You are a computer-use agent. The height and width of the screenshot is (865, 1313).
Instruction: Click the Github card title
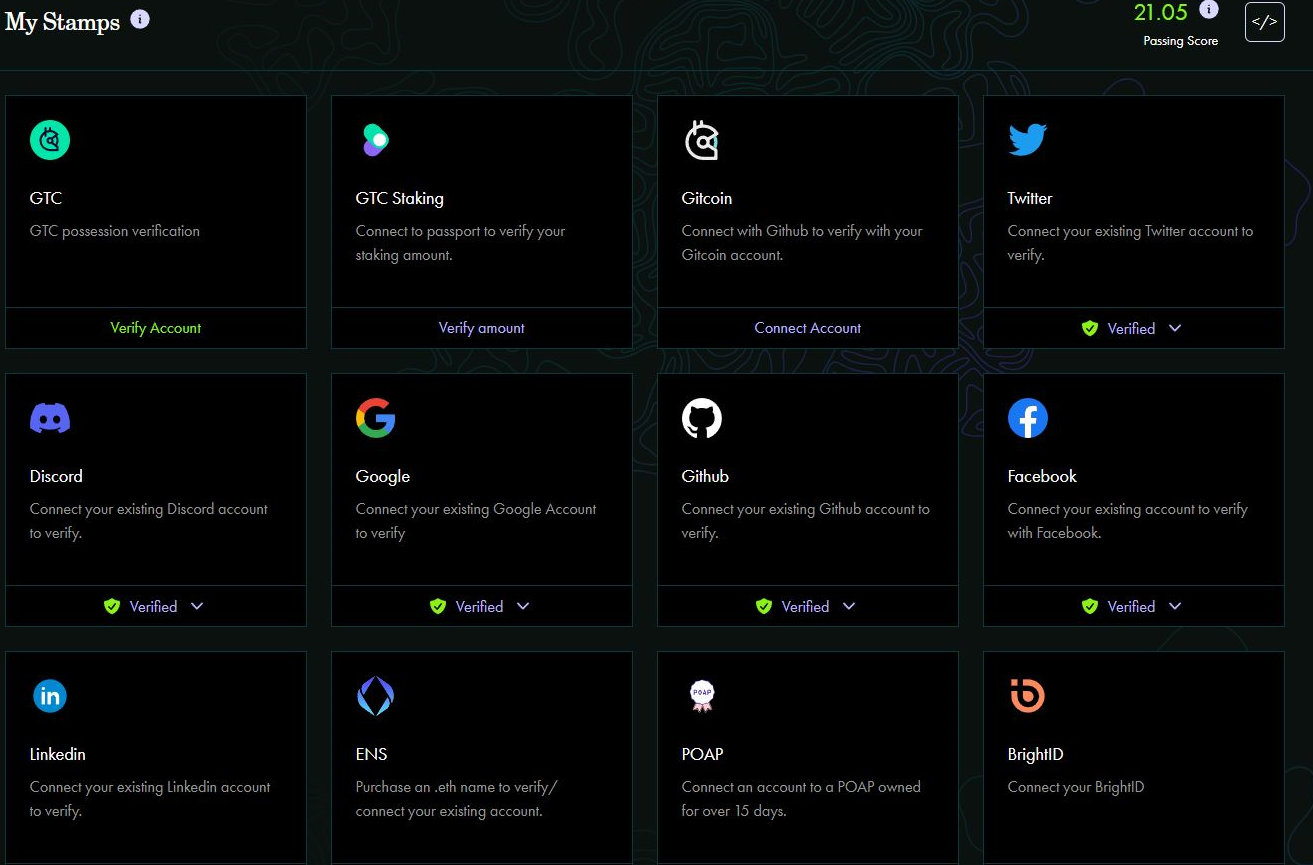pyautogui.click(x=705, y=476)
